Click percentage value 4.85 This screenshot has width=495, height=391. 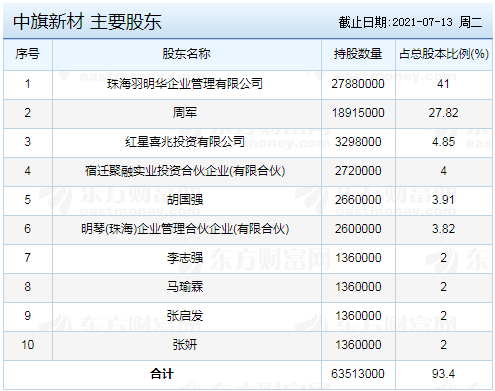pos(443,142)
